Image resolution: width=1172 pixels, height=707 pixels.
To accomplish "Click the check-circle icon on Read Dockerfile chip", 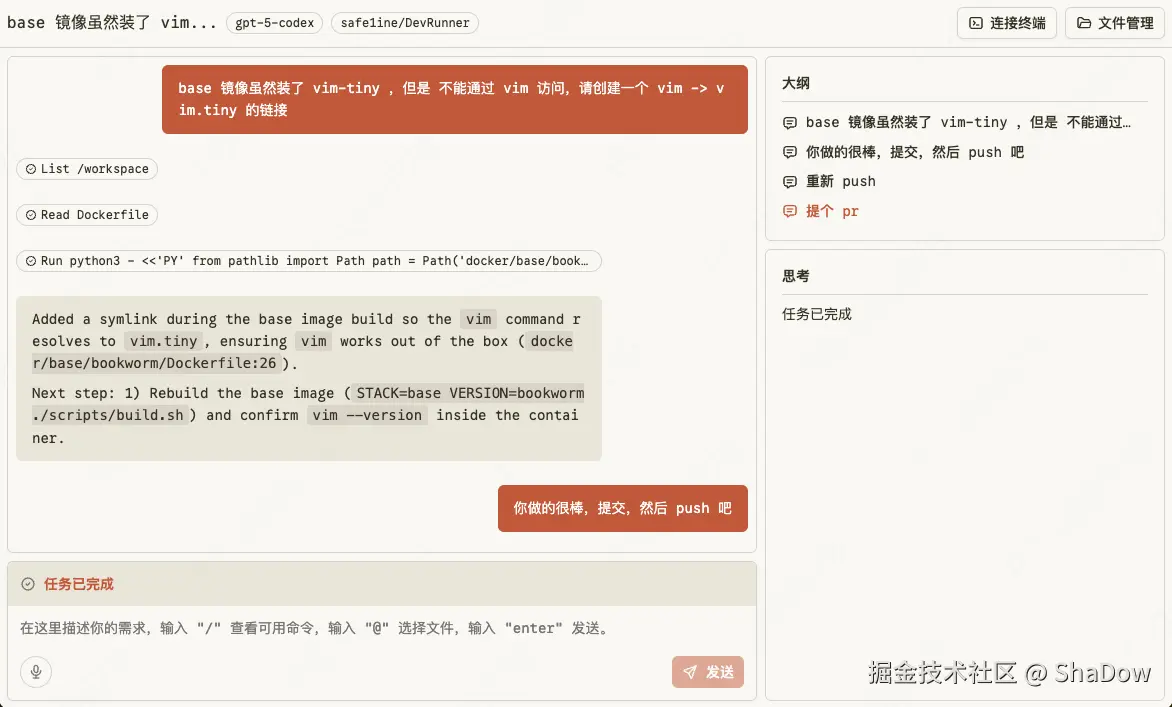I will (30, 215).
